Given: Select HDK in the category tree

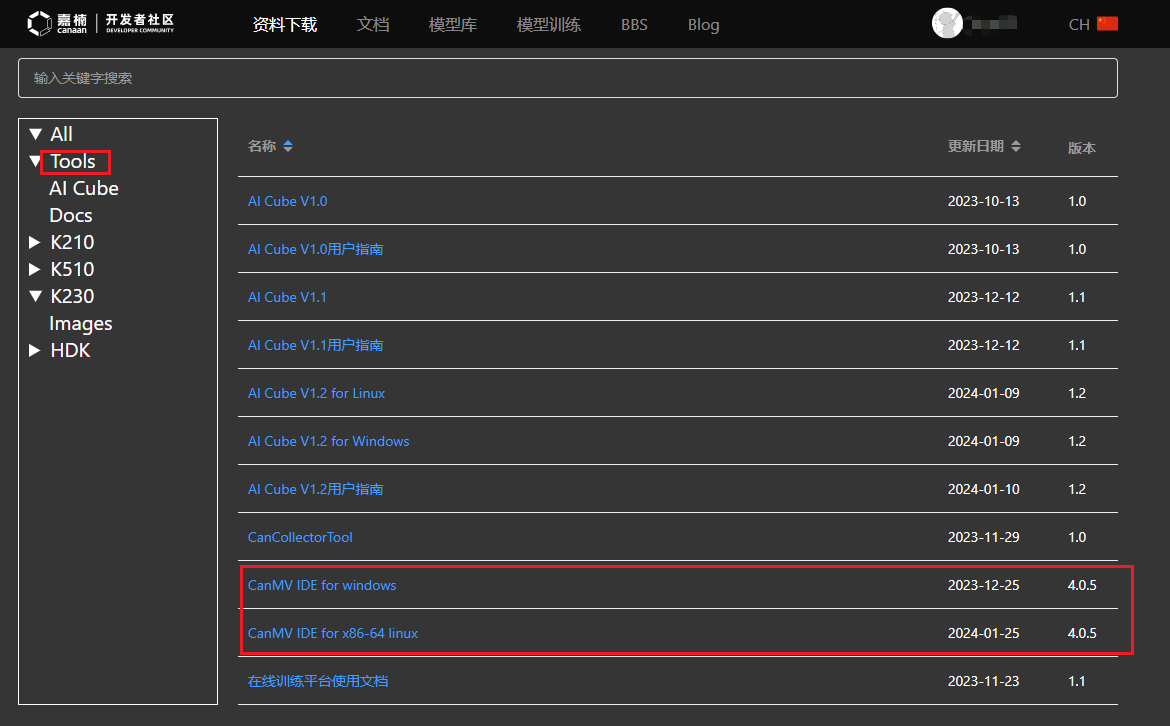Looking at the screenshot, I should tap(70, 350).
